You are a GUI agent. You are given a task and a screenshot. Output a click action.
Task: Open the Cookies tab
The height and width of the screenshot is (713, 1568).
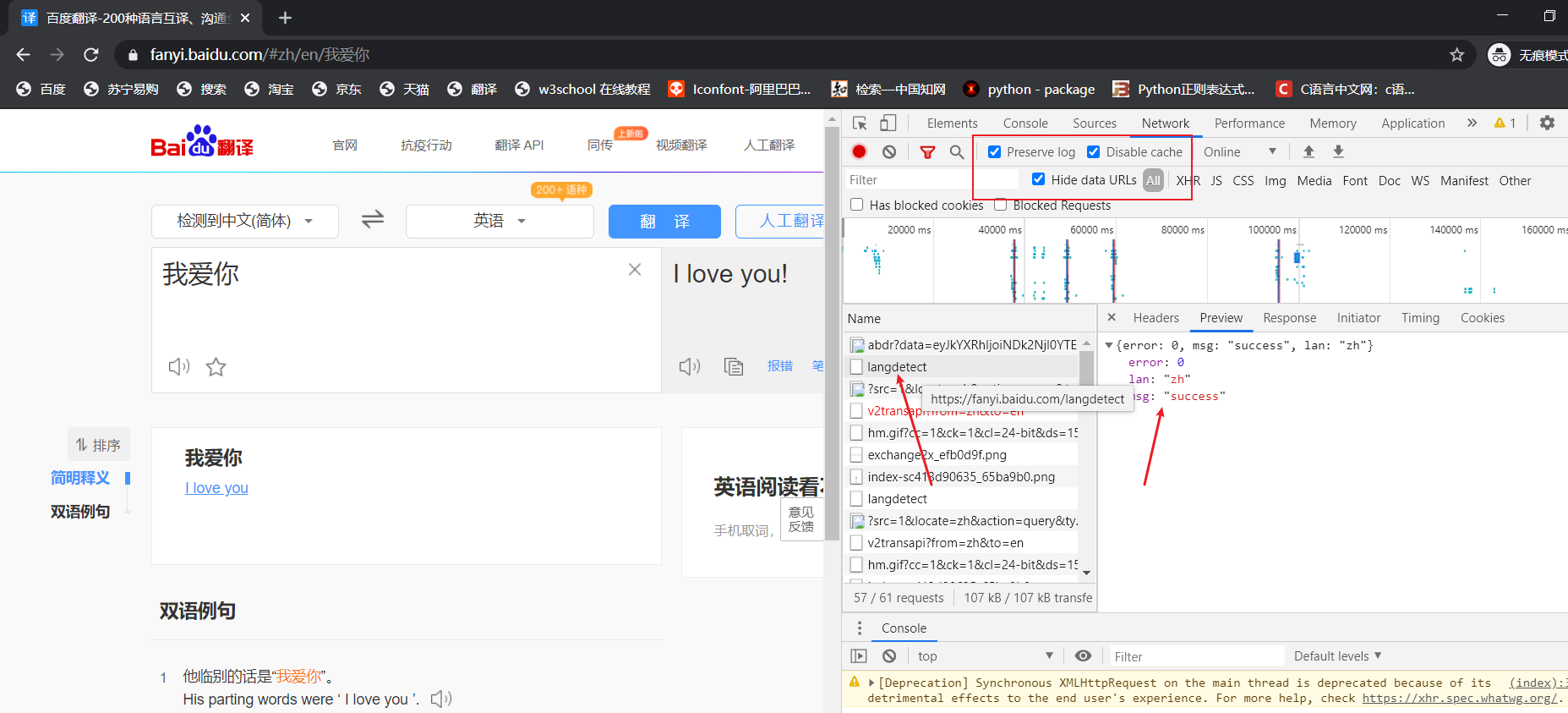point(1483,318)
